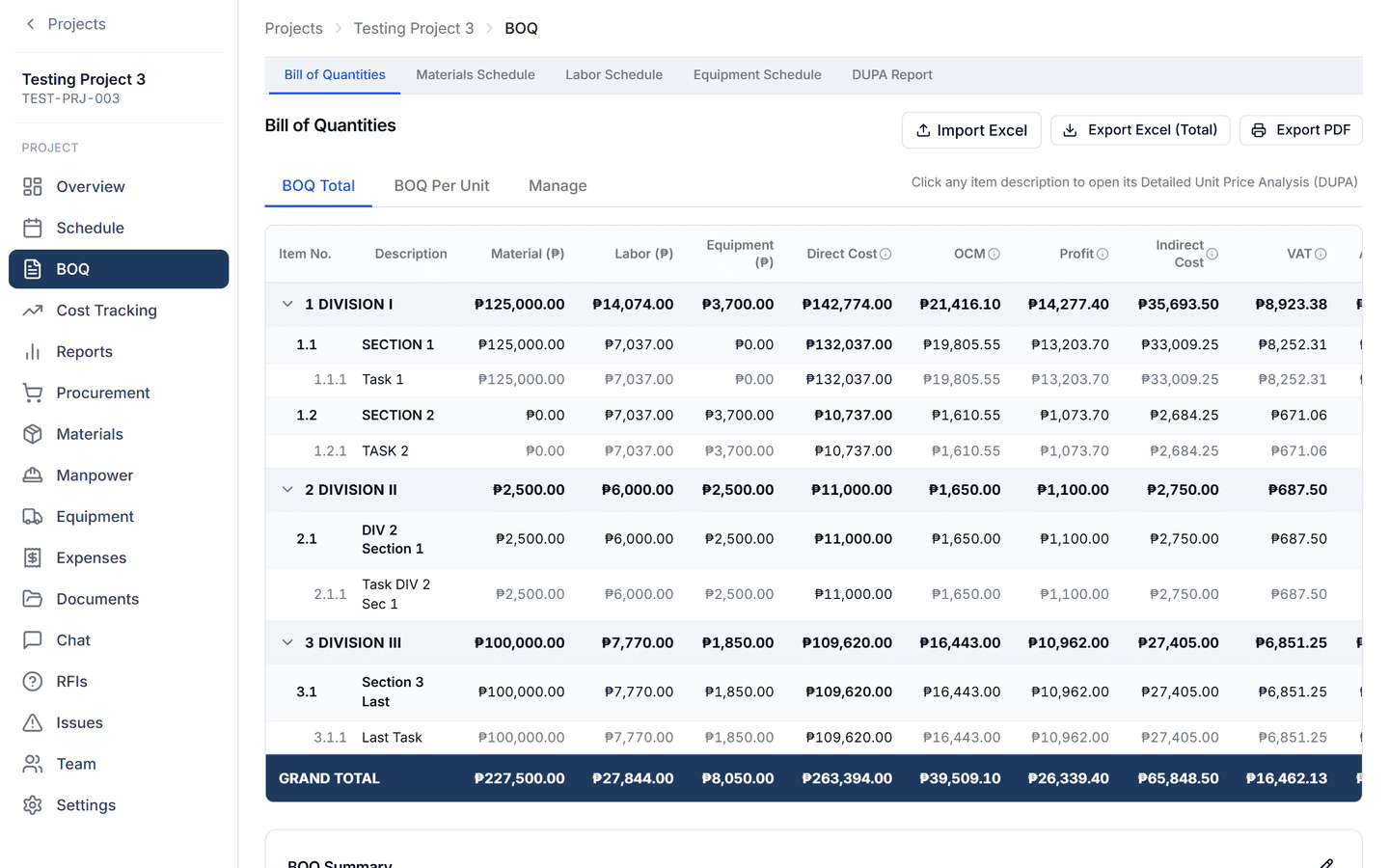1389x868 pixels.
Task: Open the Testing Project 3 breadcrumb link
Action: (x=414, y=29)
